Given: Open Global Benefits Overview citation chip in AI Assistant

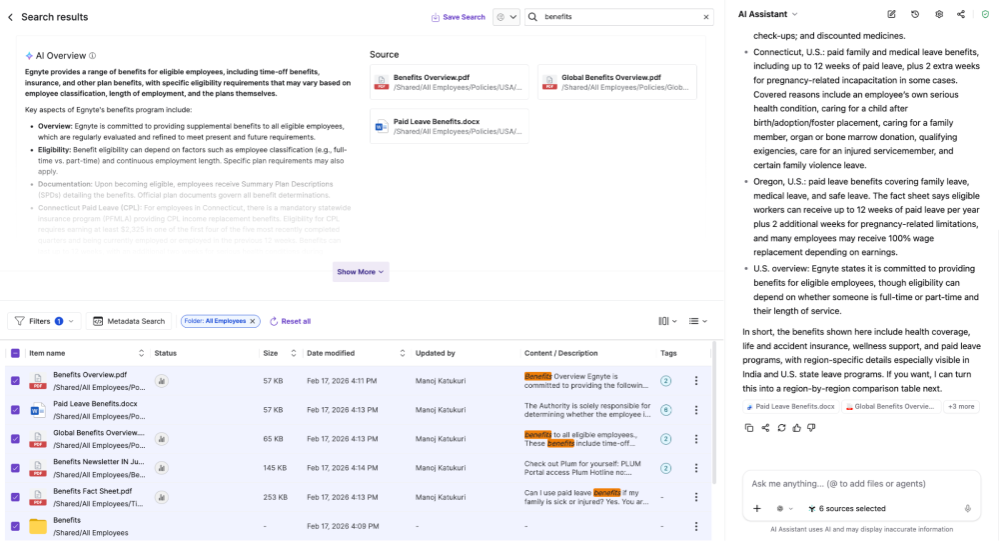Looking at the screenshot, I should pyautogui.click(x=891, y=407).
